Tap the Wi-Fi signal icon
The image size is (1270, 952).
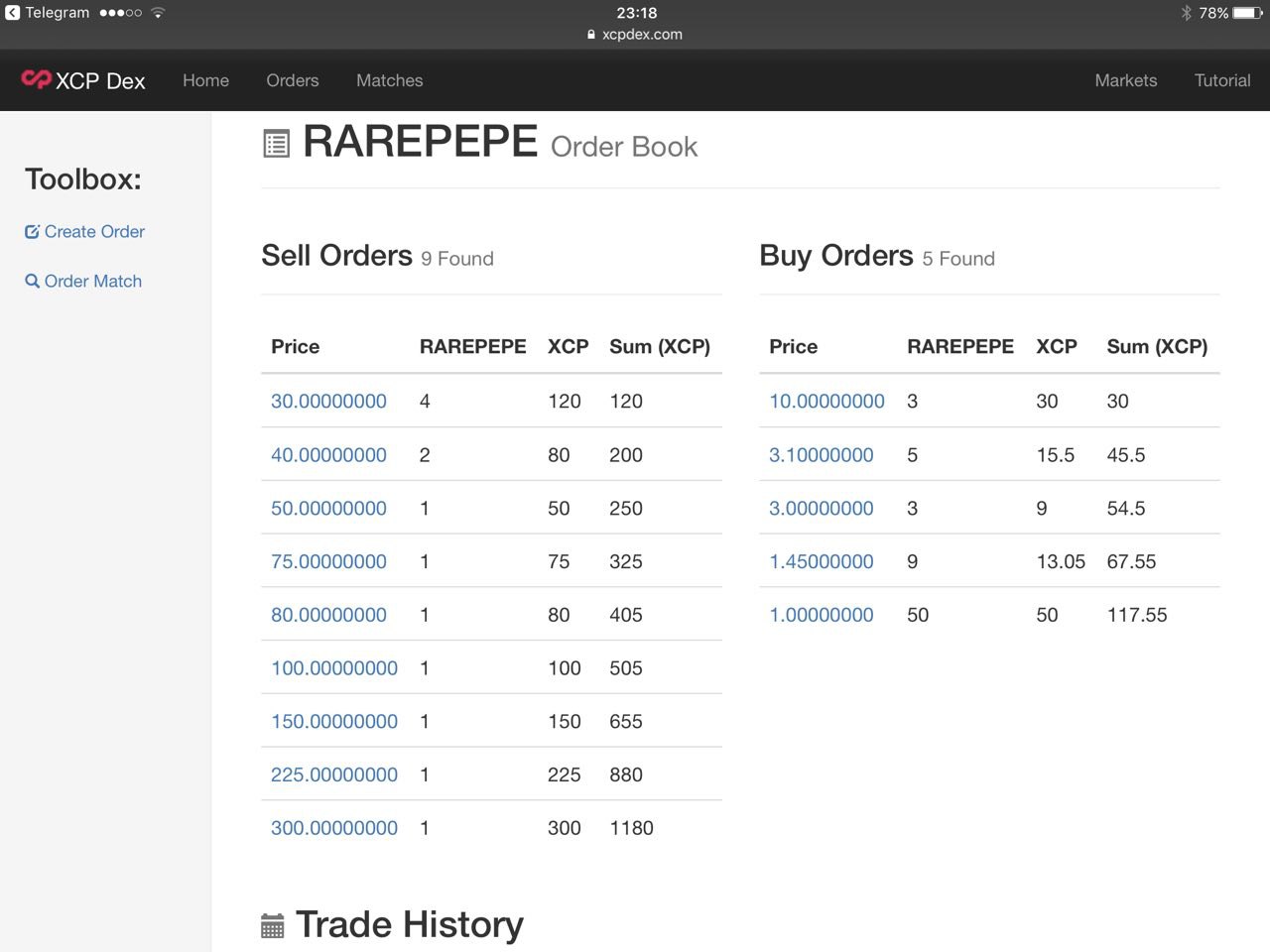[x=158, y=13]
